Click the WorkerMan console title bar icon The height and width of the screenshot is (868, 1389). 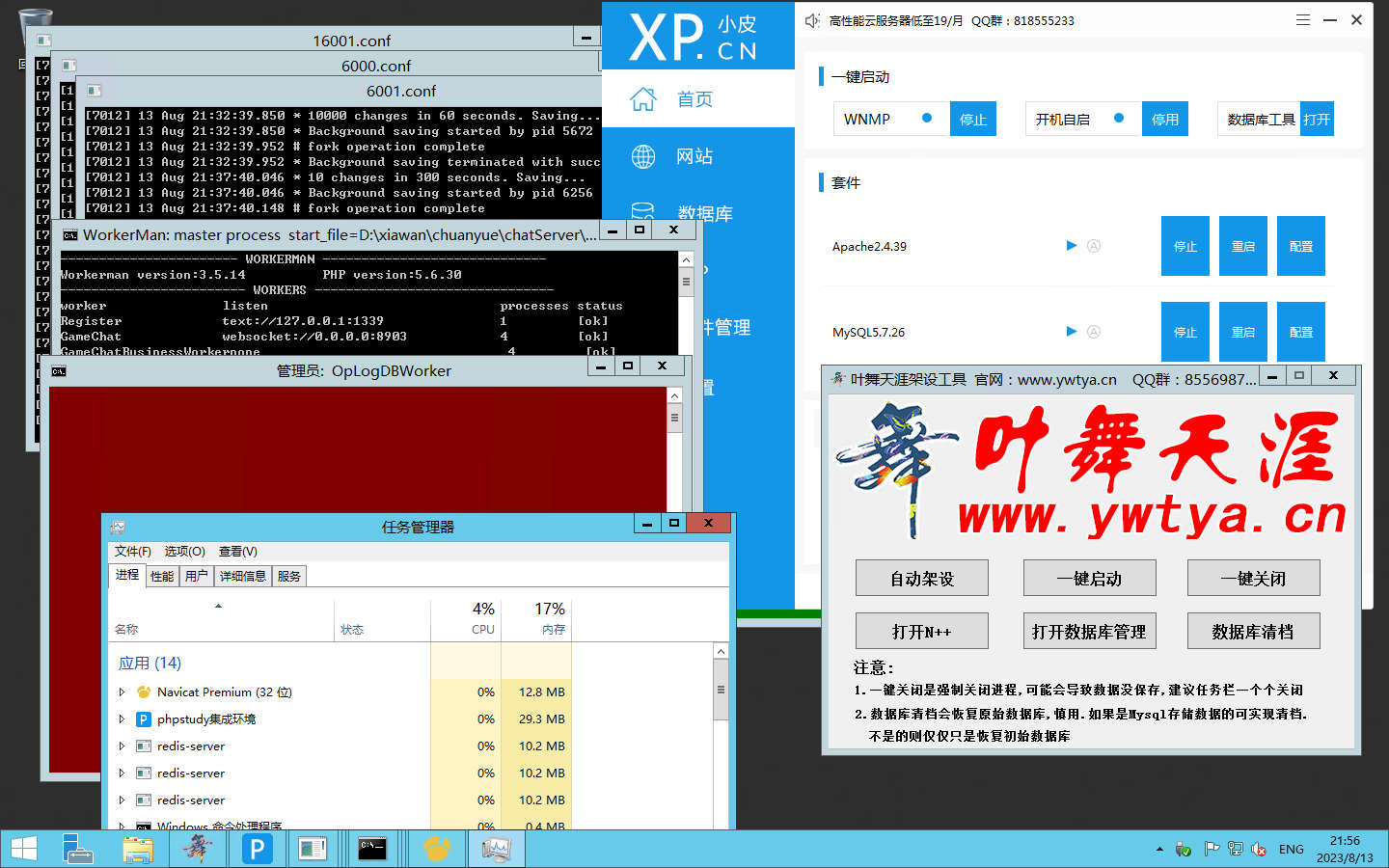click(x=69, y=234)
